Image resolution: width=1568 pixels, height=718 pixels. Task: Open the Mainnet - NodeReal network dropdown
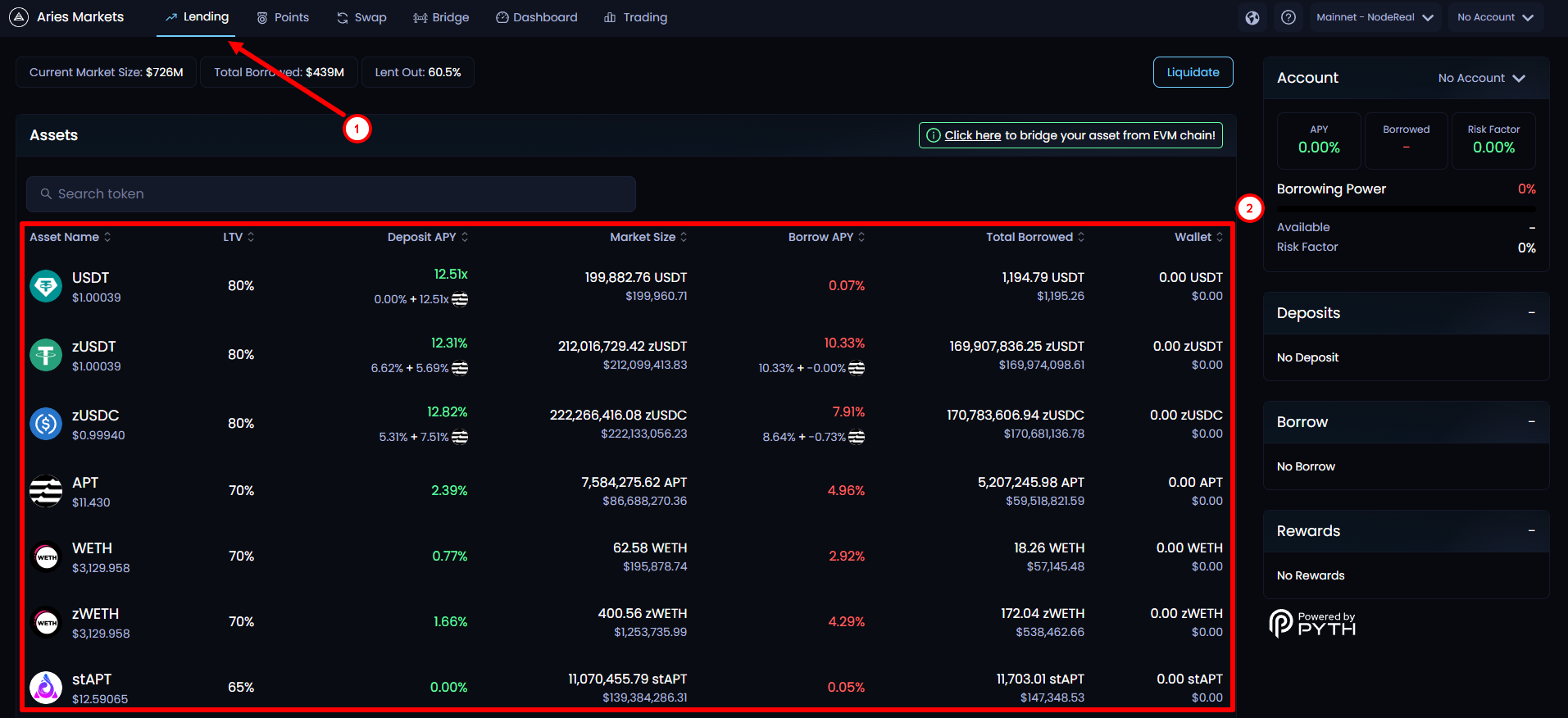(1375, 17)
